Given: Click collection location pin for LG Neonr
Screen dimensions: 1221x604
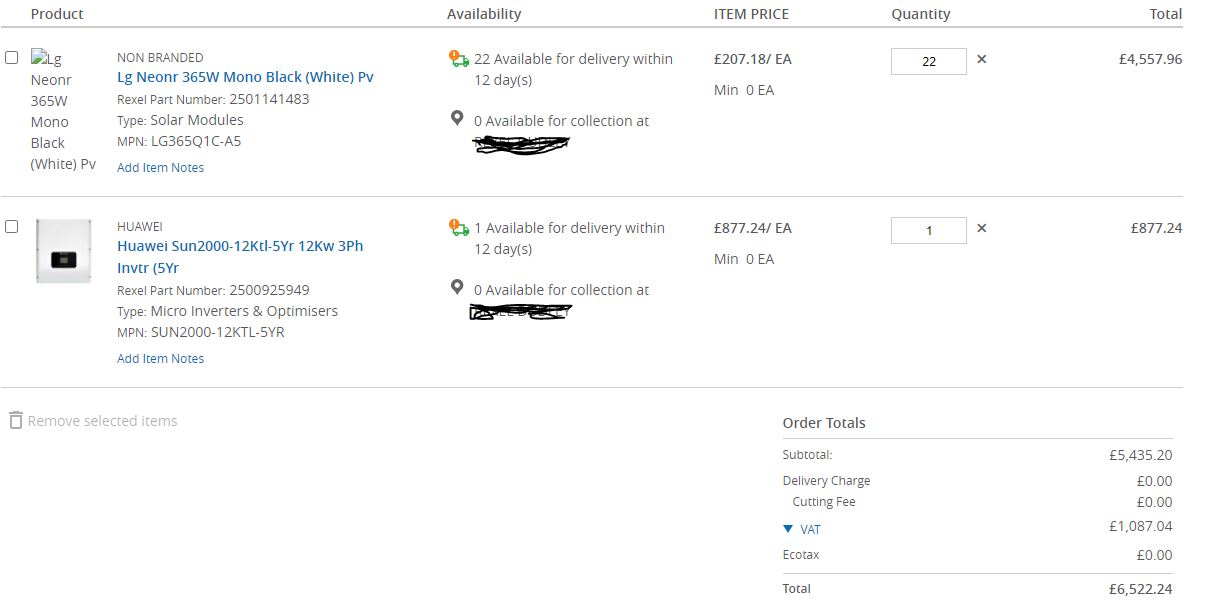Looking at the screenshot, I should tap(457, 119).
